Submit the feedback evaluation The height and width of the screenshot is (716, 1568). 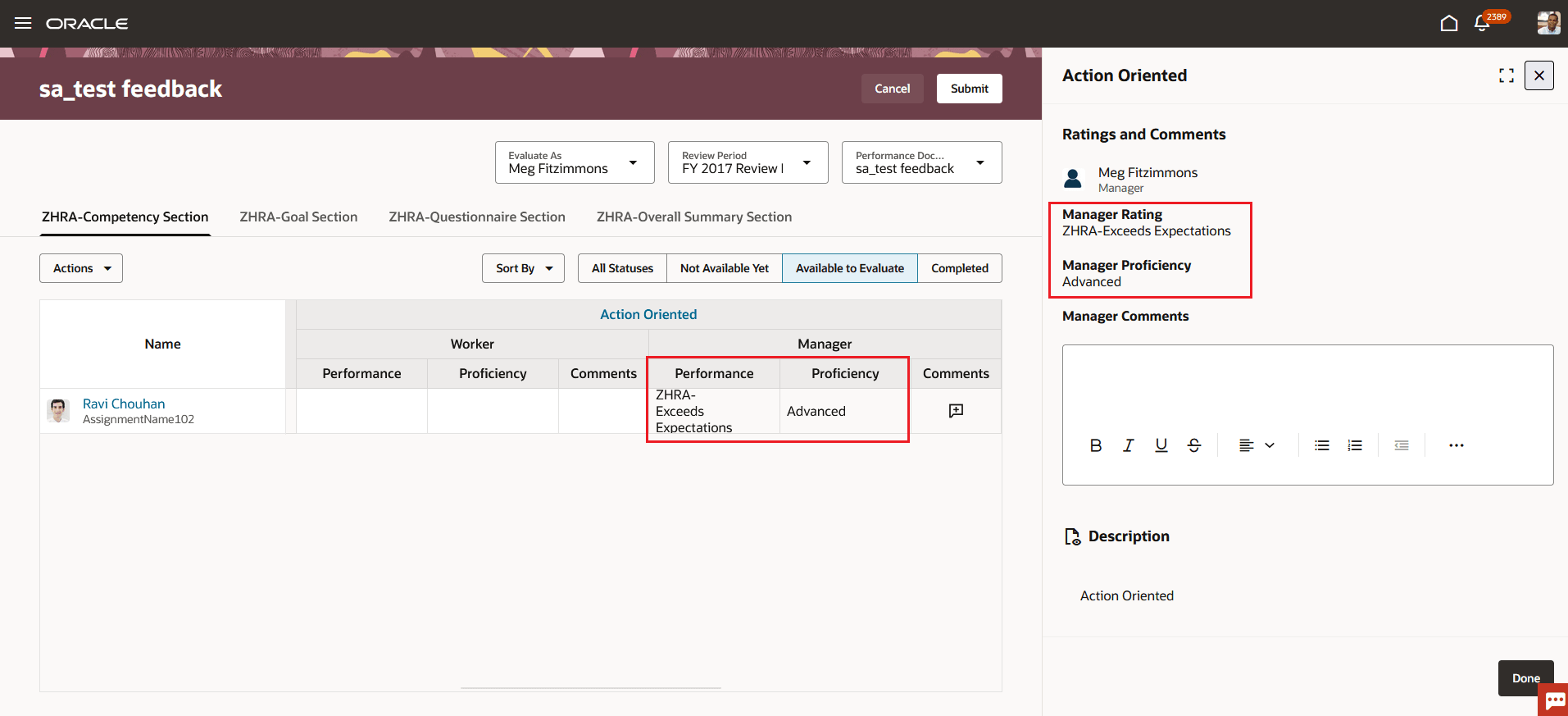point(970,89)
